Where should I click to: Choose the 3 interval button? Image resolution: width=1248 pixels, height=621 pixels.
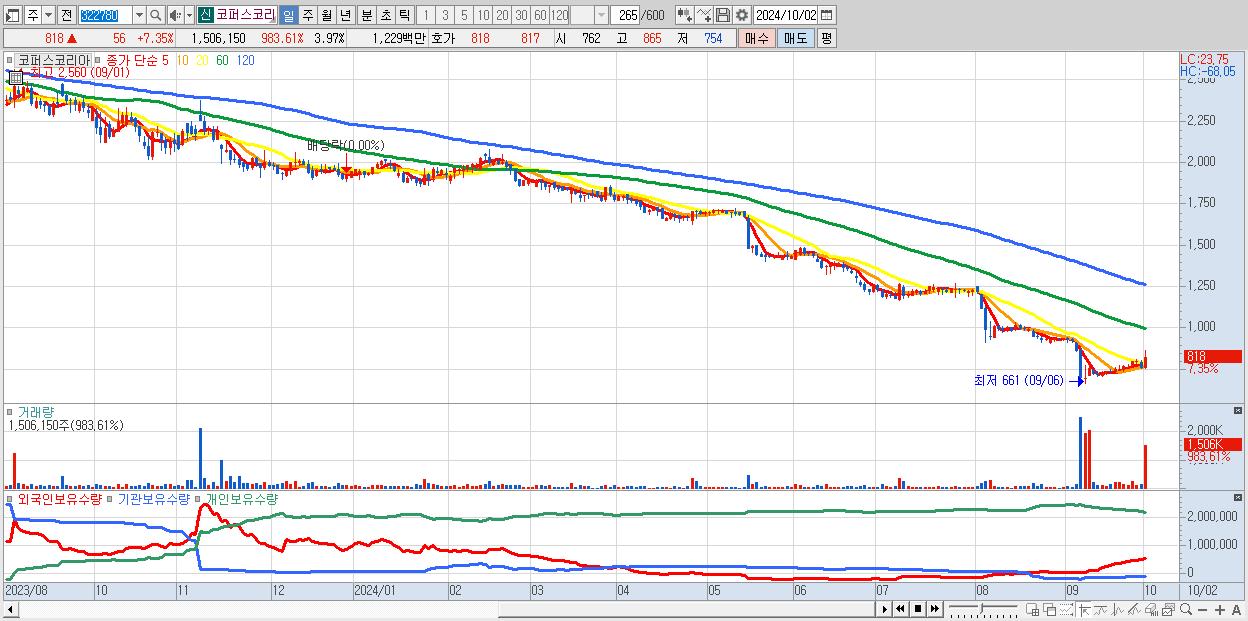(x=445, y=15)
